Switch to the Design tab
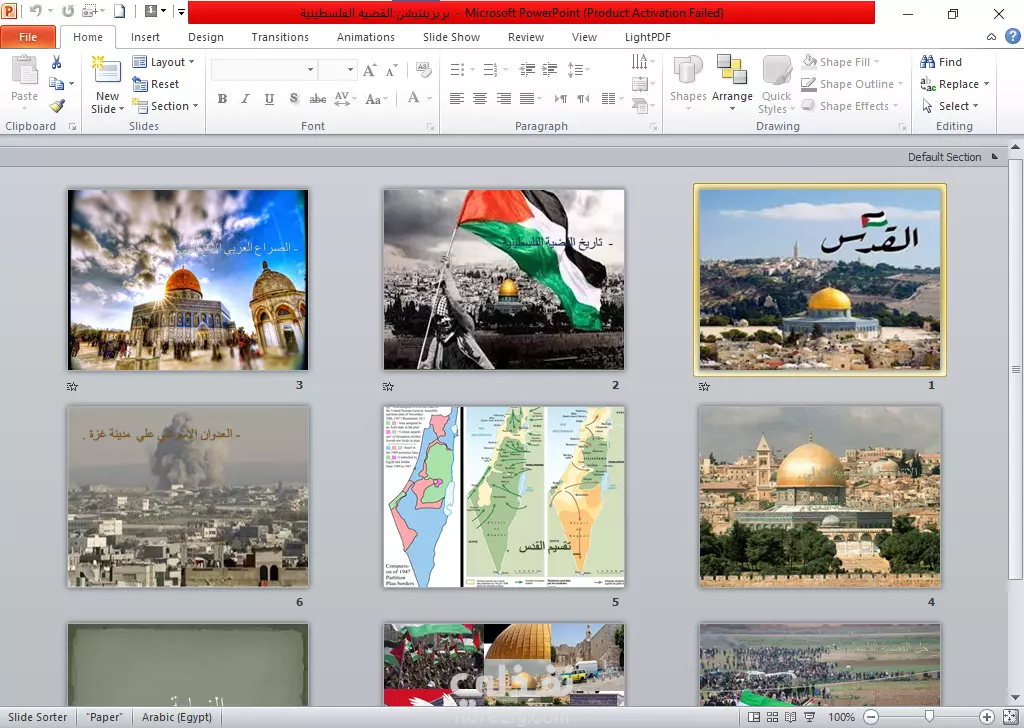Viewport: 1024px width, 728px height. [x=206, y=37]
